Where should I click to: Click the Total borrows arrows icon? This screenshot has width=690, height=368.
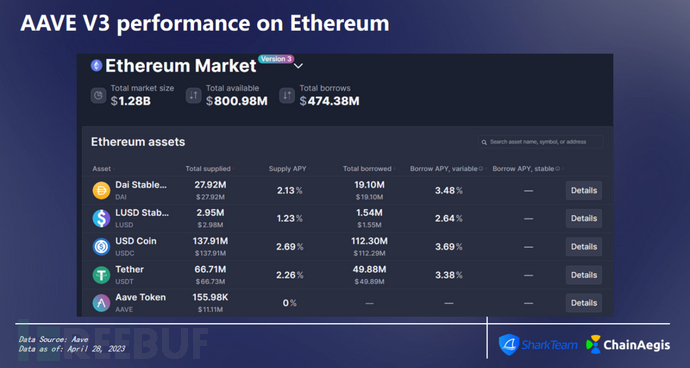287,96
